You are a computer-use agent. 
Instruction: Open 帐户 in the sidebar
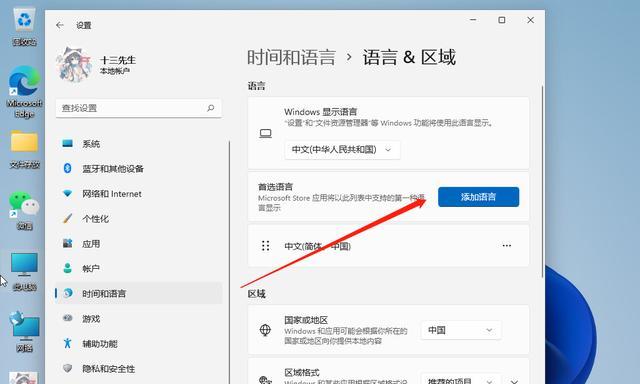tap(139, 269)
